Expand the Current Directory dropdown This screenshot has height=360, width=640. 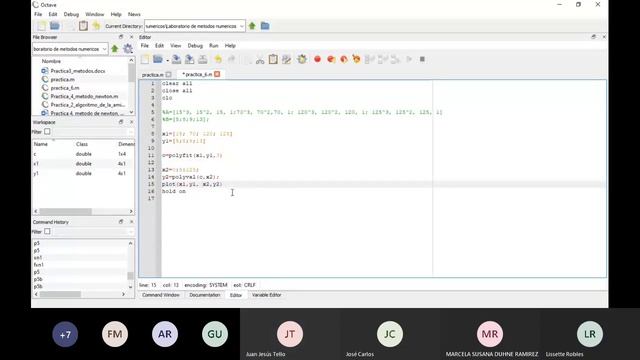241,26
